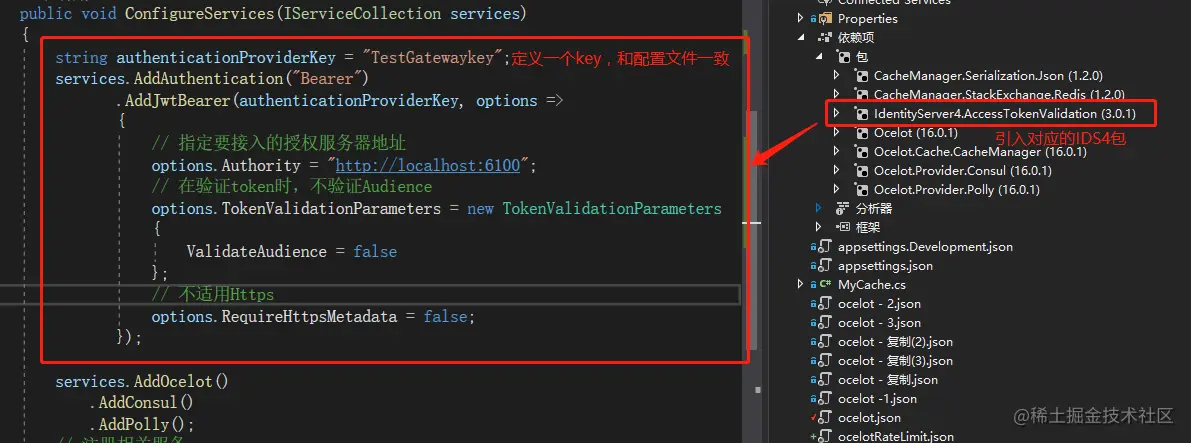1191x443 pixels.
Task: Click the Ocelot (16.0.1) package icon
Action: (x=861, y=132)
